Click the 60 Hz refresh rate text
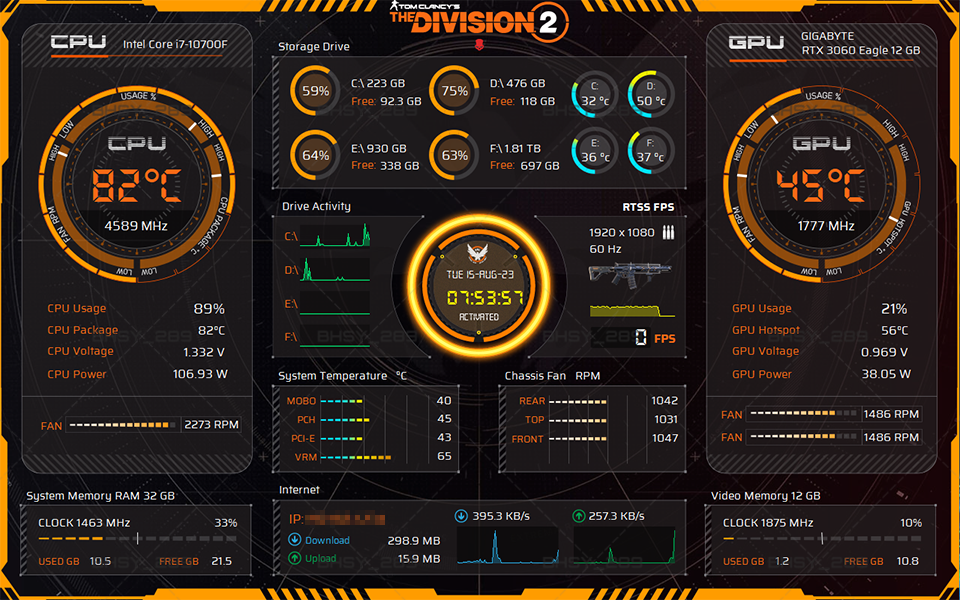Image resolution: width=960 pixels, height=600 pixels. pyautogui.click(x=606, y=249)
